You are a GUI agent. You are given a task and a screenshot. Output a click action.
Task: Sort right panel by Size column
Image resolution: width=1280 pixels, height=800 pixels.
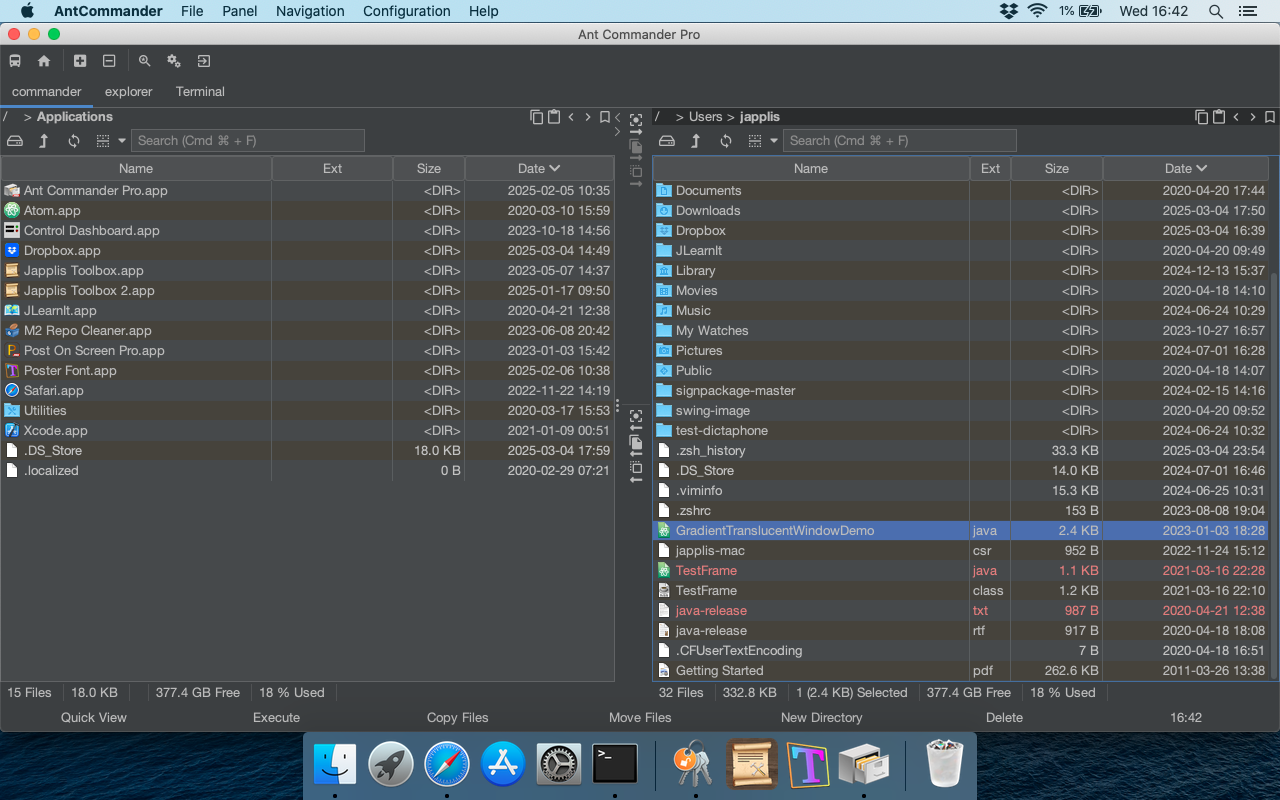tap(1057, 169)
